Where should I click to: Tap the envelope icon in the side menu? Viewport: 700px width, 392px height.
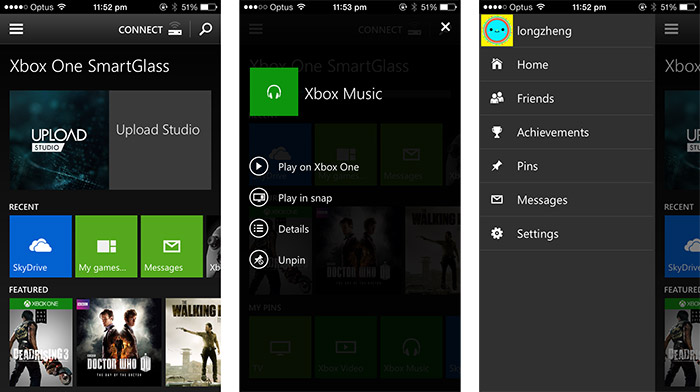[x=497, y=200]
